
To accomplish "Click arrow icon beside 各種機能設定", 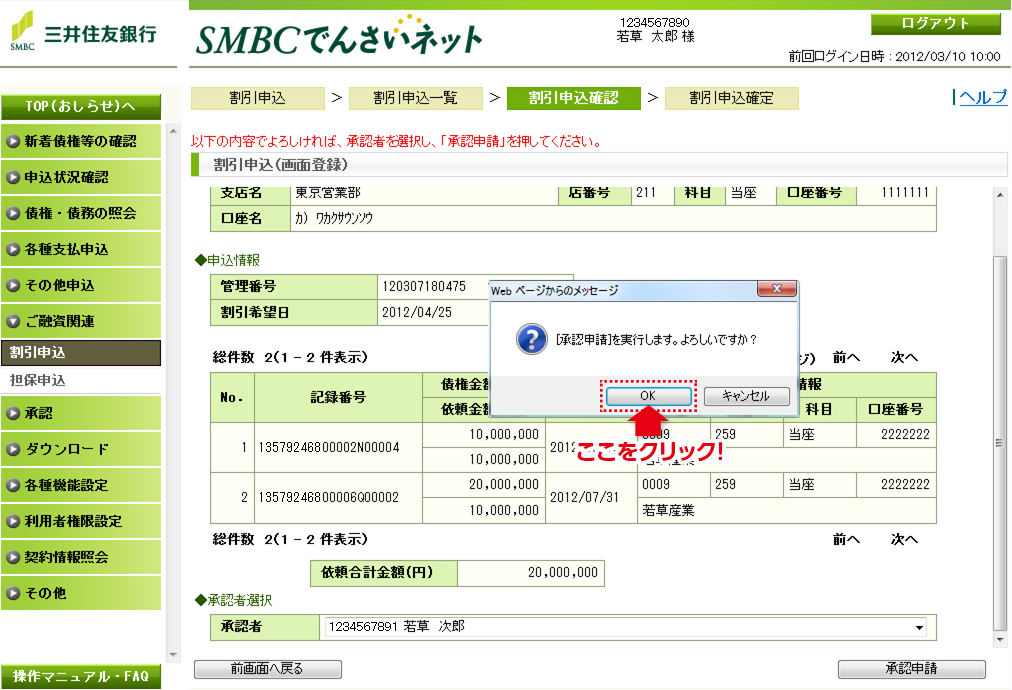I will tap(13, 485).
